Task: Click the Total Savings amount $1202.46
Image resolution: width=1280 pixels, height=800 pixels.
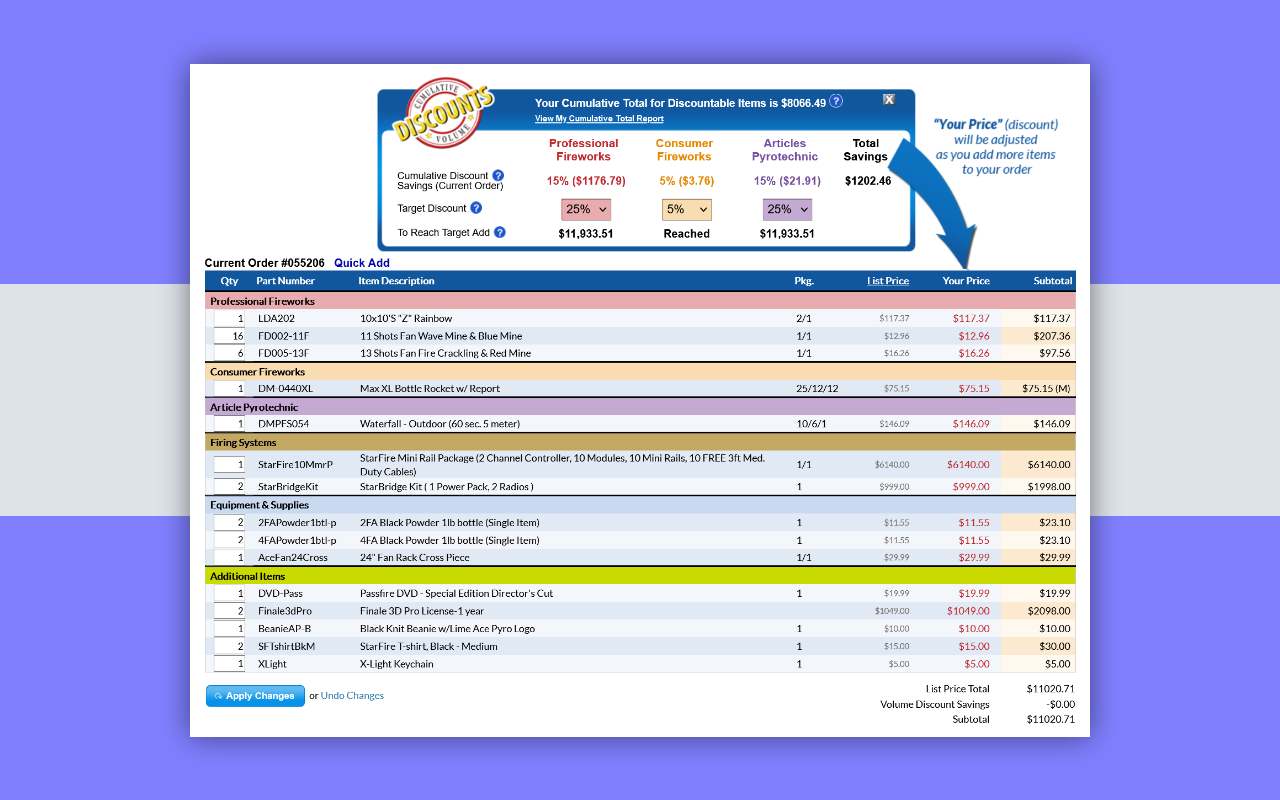Action: pyautogui.click(x=868, y=181)
